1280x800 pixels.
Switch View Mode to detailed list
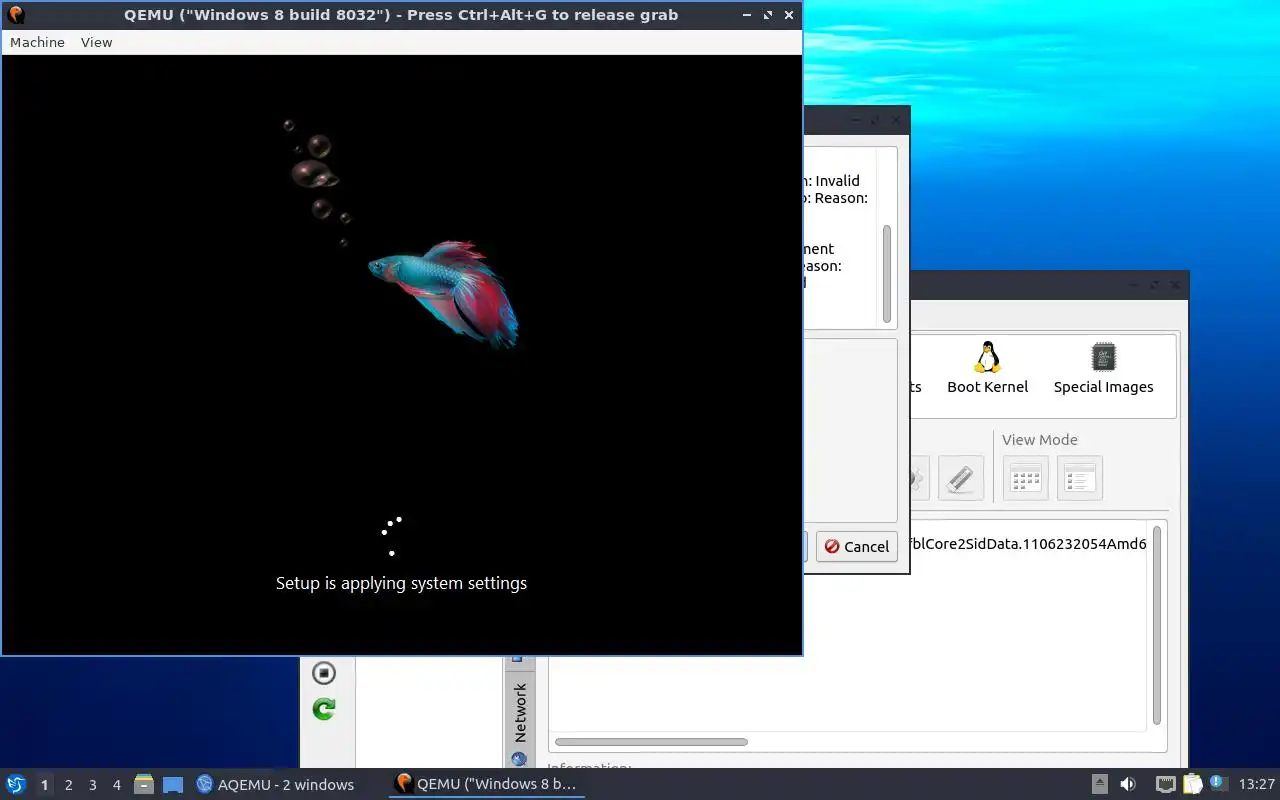[1079, 478]
